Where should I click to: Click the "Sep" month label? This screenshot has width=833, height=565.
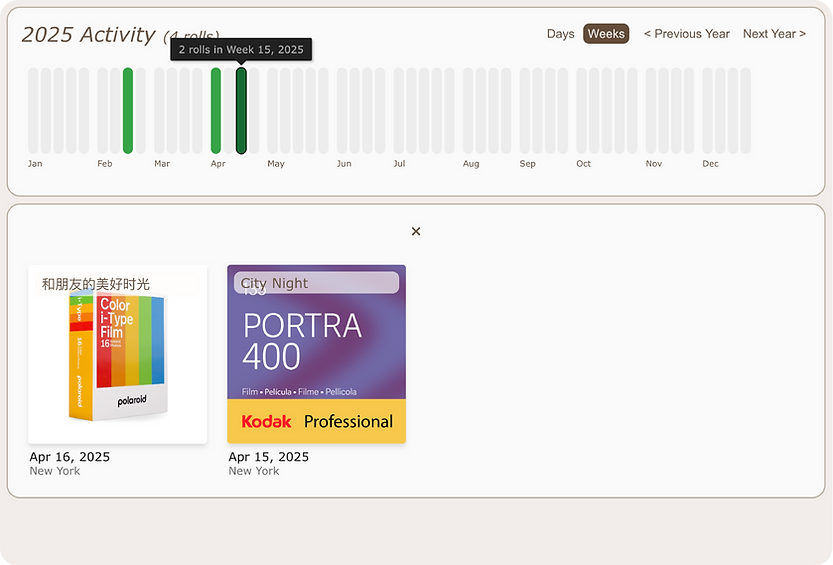tap(528, 164)
